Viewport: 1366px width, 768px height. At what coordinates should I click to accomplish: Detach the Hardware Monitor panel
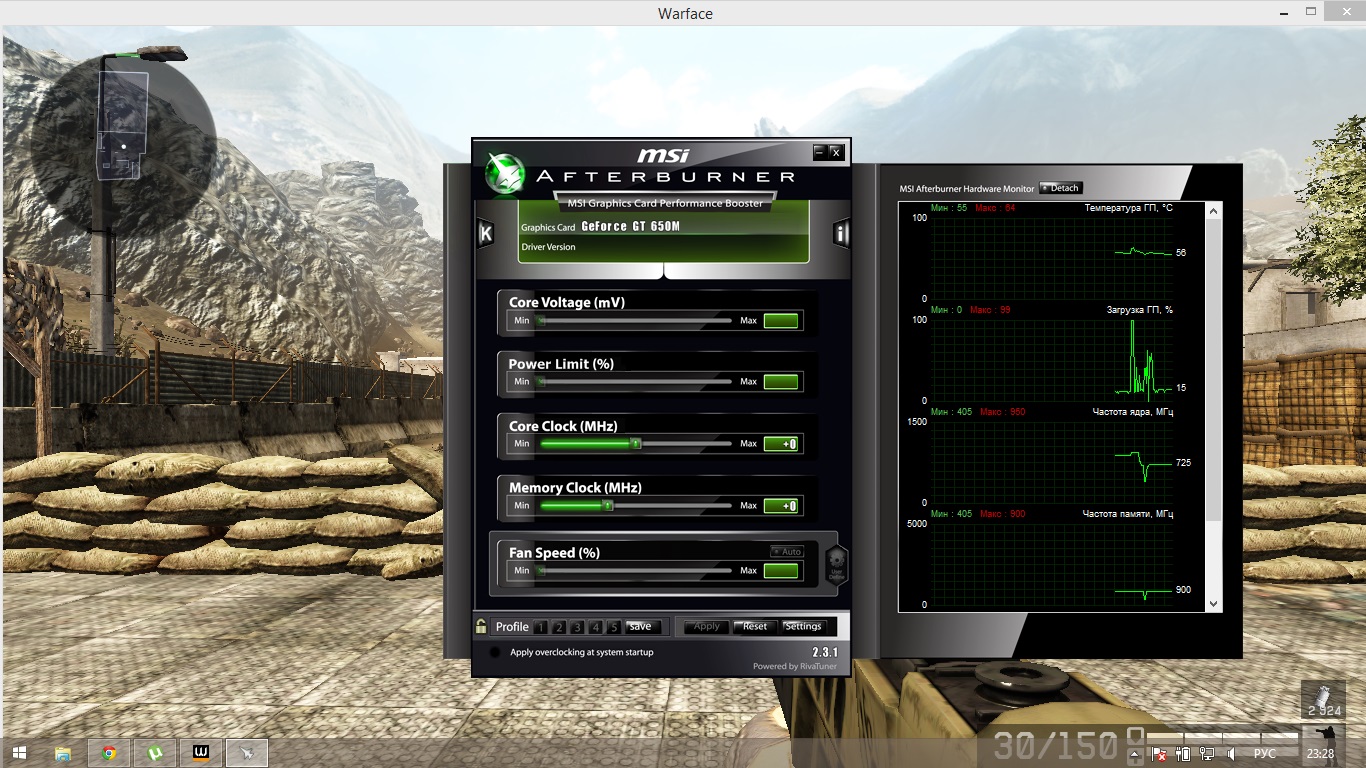tap(1061, 188)
